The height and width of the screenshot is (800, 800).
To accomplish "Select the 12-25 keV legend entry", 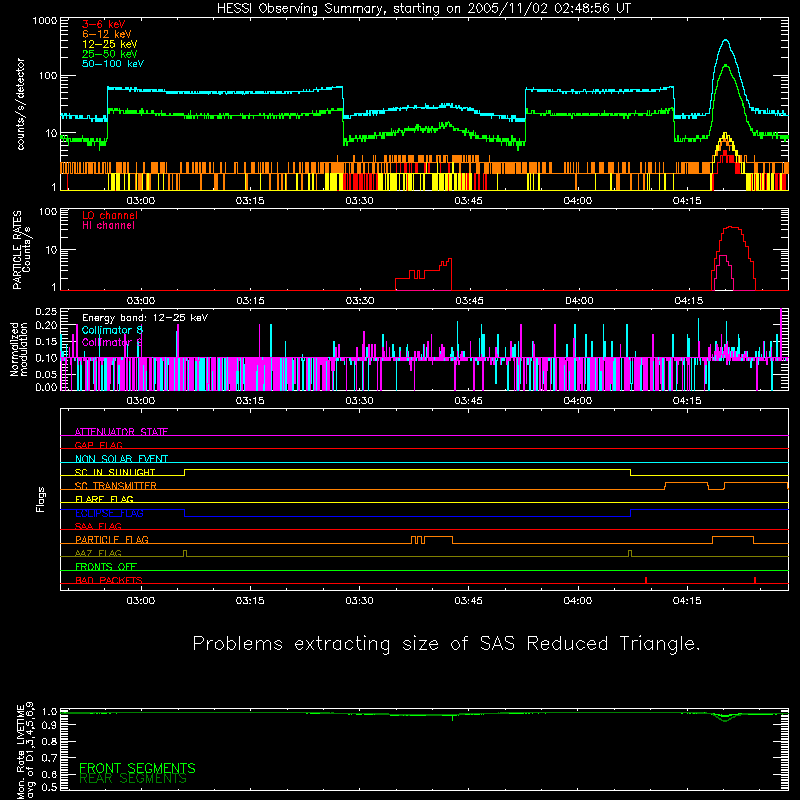I will point(110,44).
